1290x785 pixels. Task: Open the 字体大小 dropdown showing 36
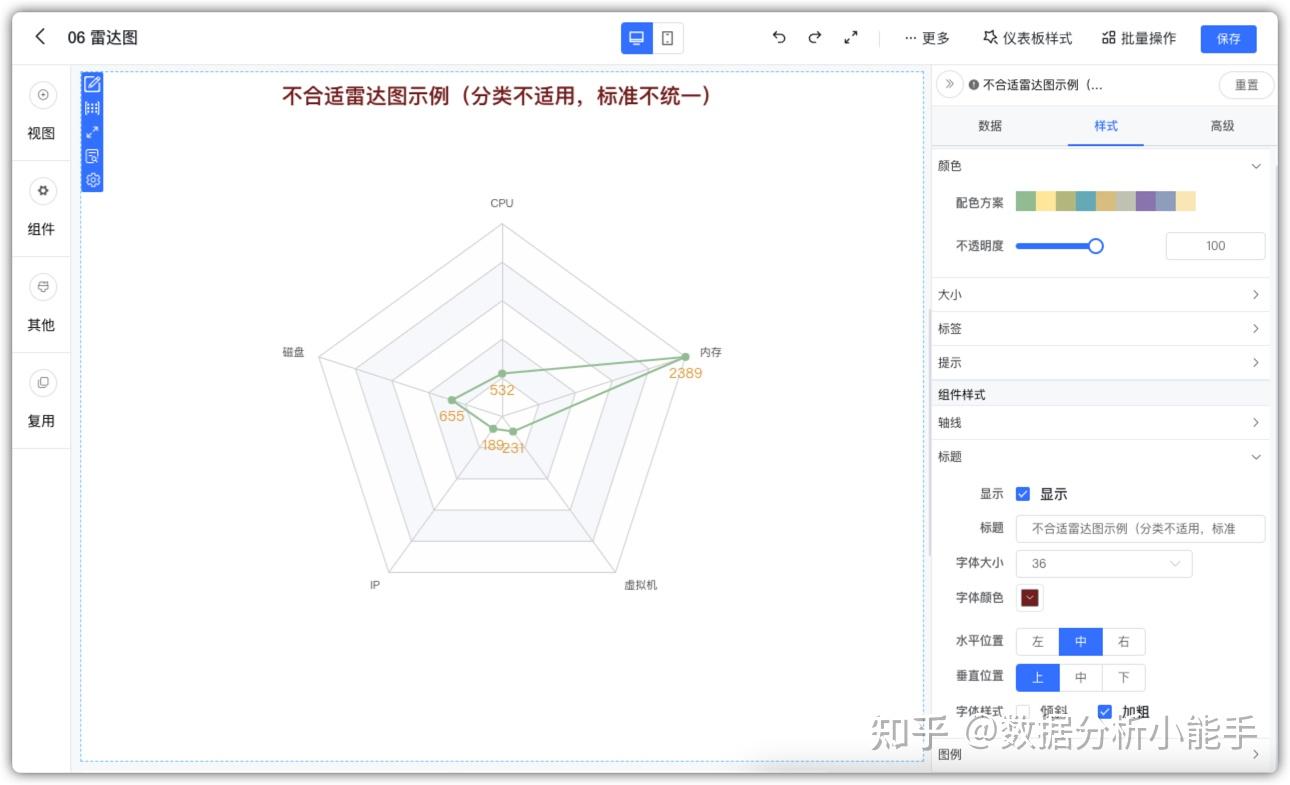coord(1104,564)
